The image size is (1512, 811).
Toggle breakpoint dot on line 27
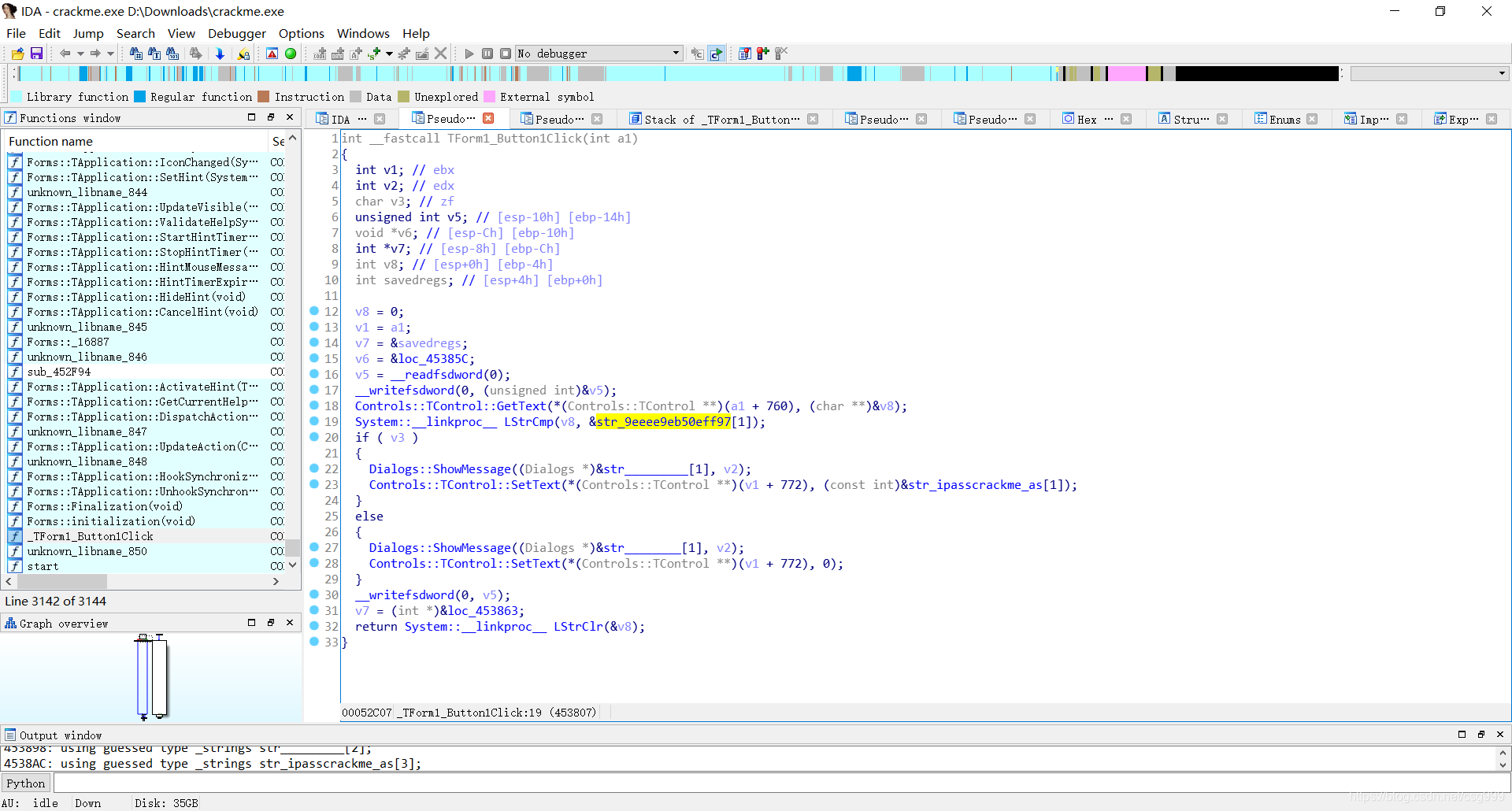[x=314, y=547]
